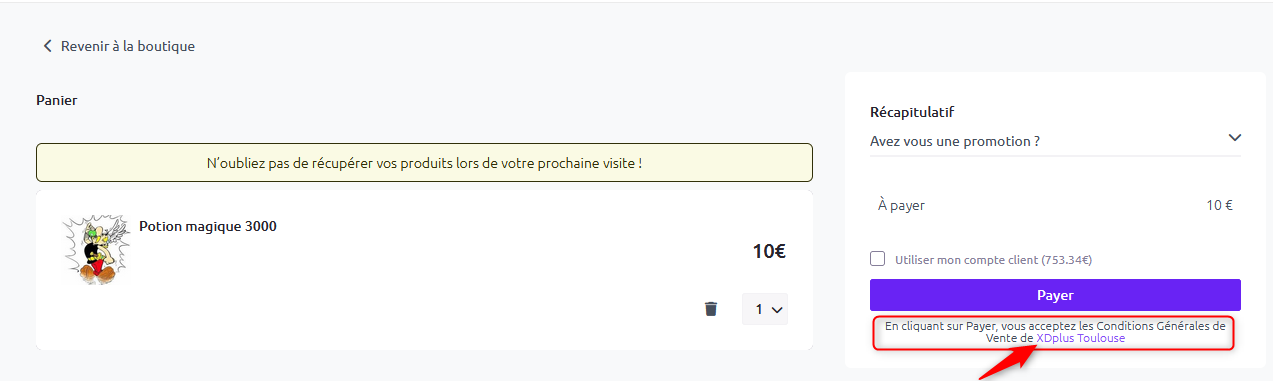The image size is (1273, 381).
Task: Click the À payer label
Action: 901,205
